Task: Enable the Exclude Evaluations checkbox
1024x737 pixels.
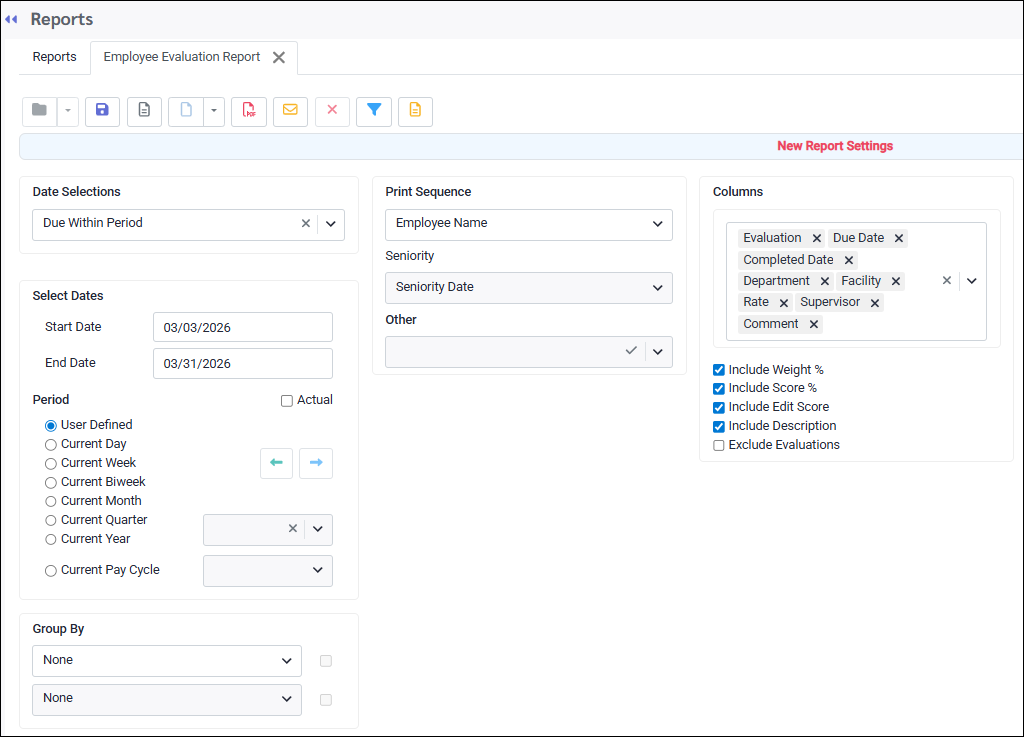Action: pos(719,446)
